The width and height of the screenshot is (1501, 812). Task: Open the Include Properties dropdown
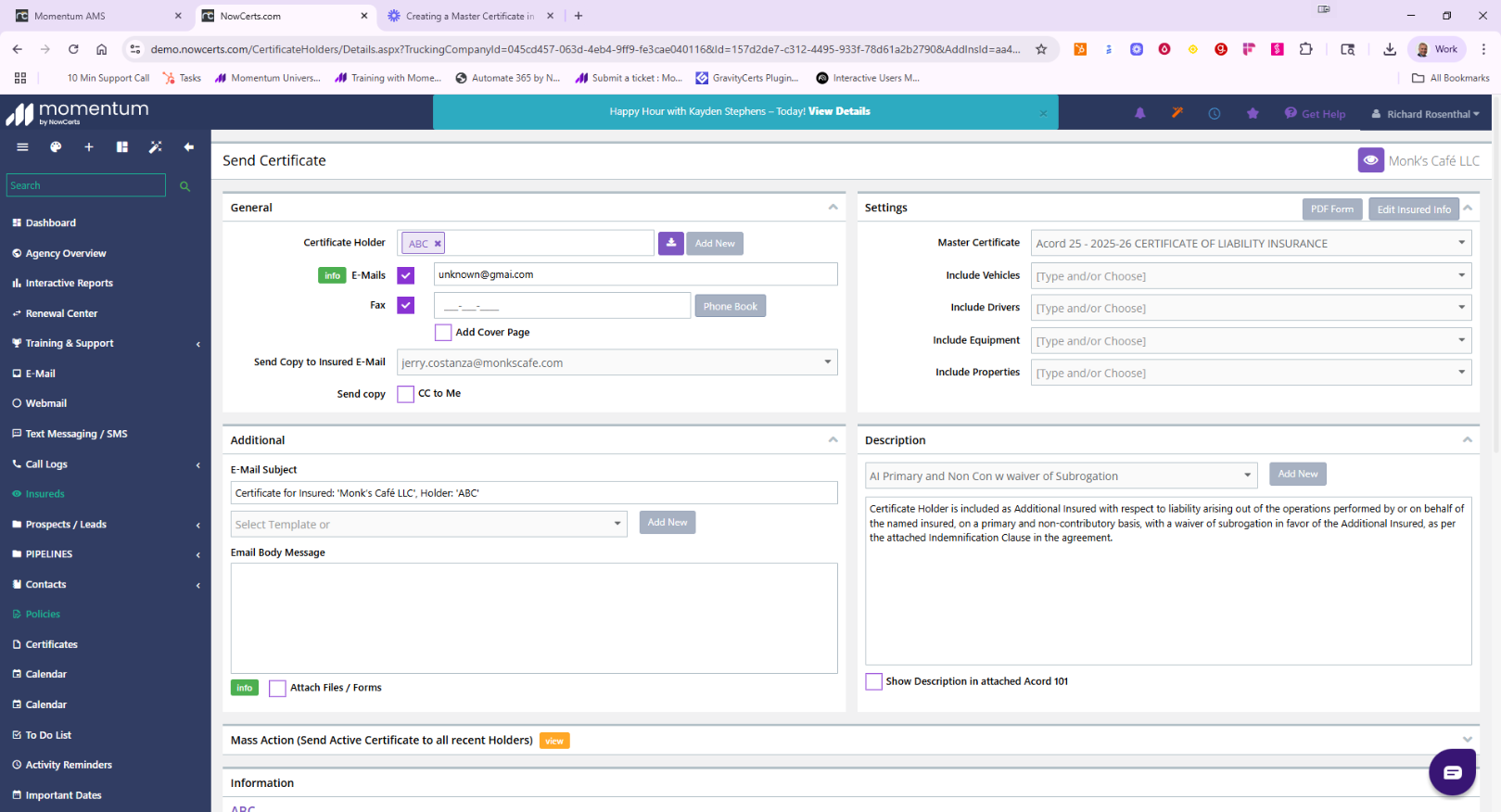(1252, 373)
